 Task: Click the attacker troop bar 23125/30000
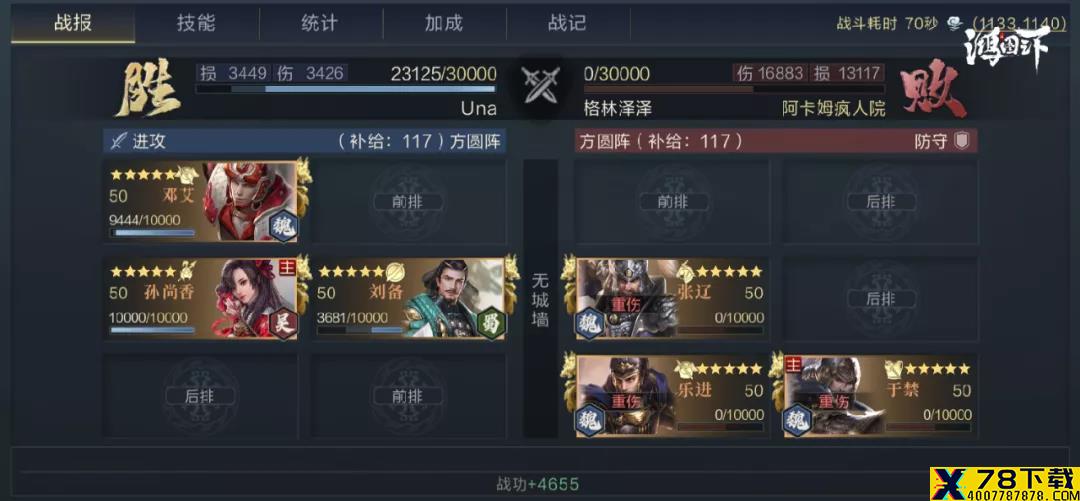click(346, 89)
